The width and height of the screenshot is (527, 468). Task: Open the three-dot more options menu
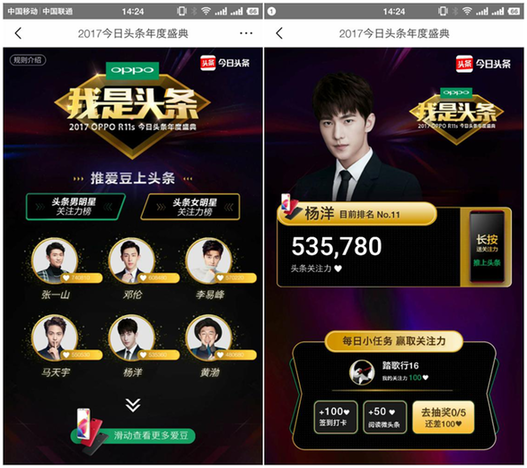pos(246,33)
